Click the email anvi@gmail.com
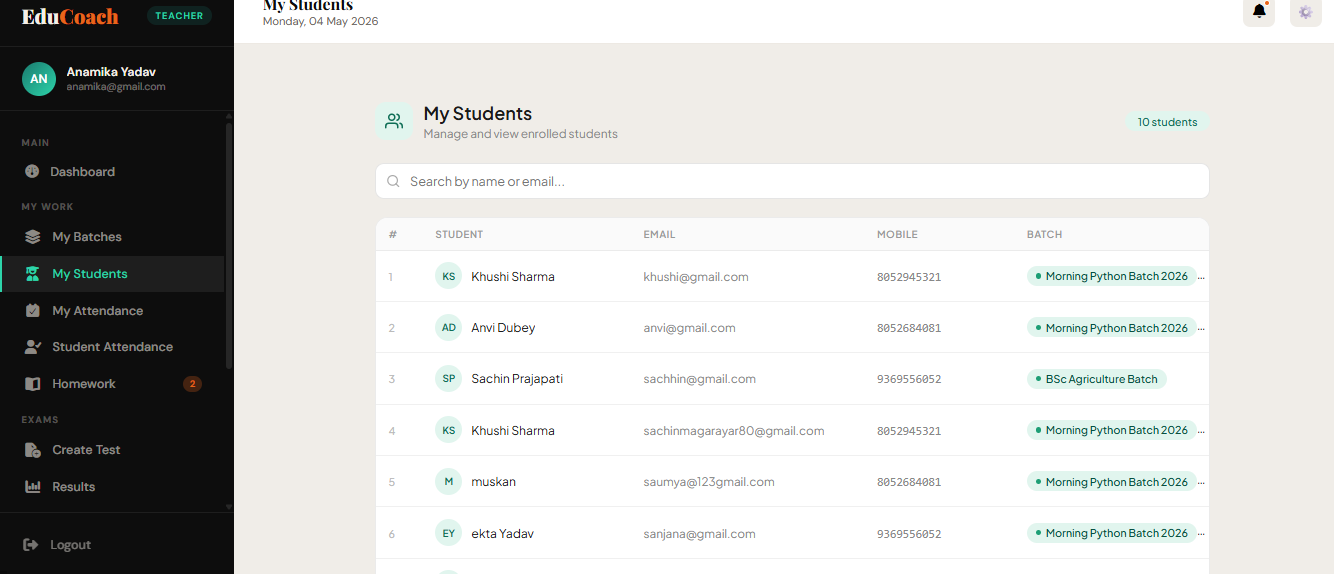The image size is (1334, 574). (x=689, y=328)
